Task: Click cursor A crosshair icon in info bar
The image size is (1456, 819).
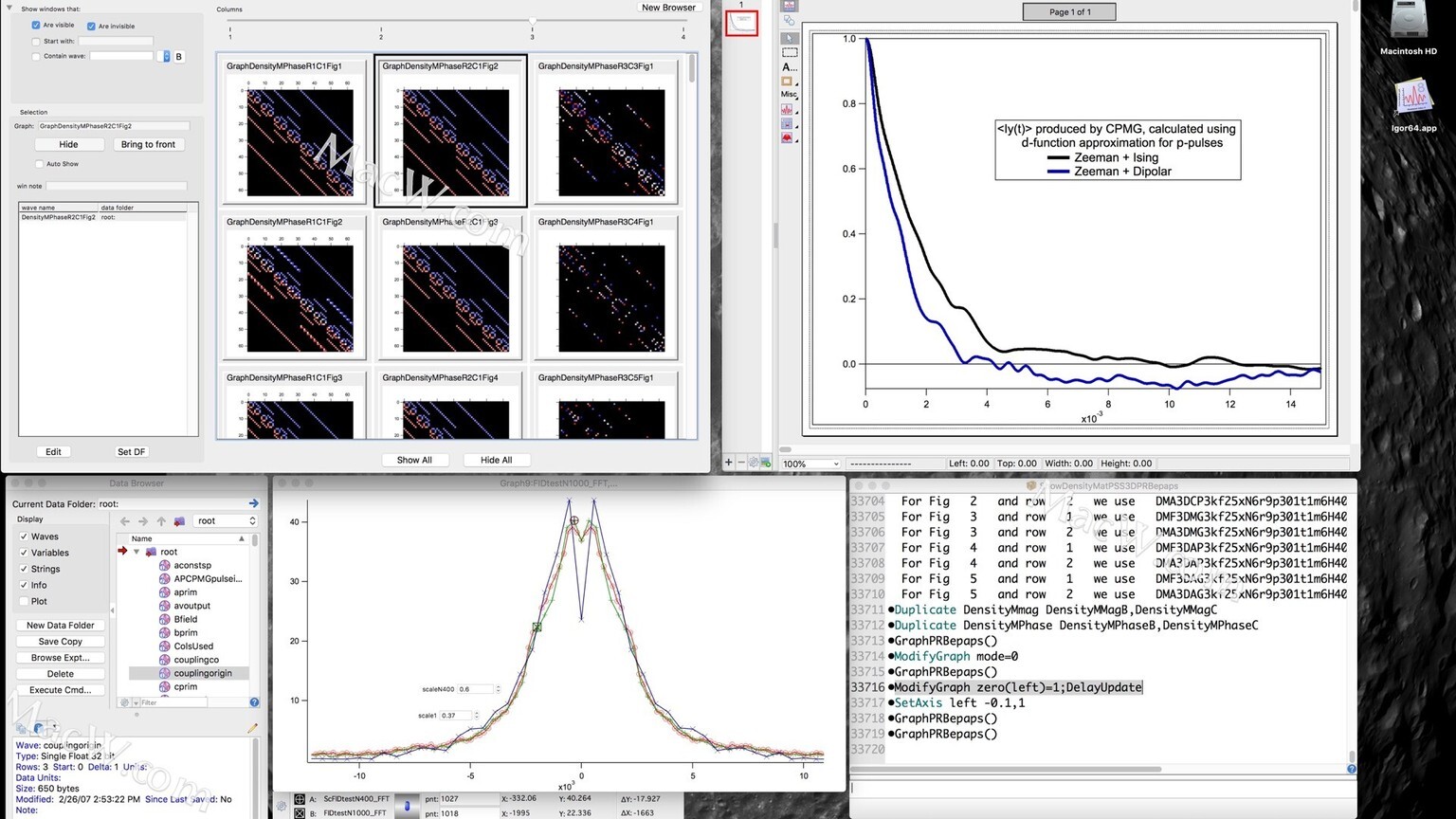Action: tap(300, 799)
